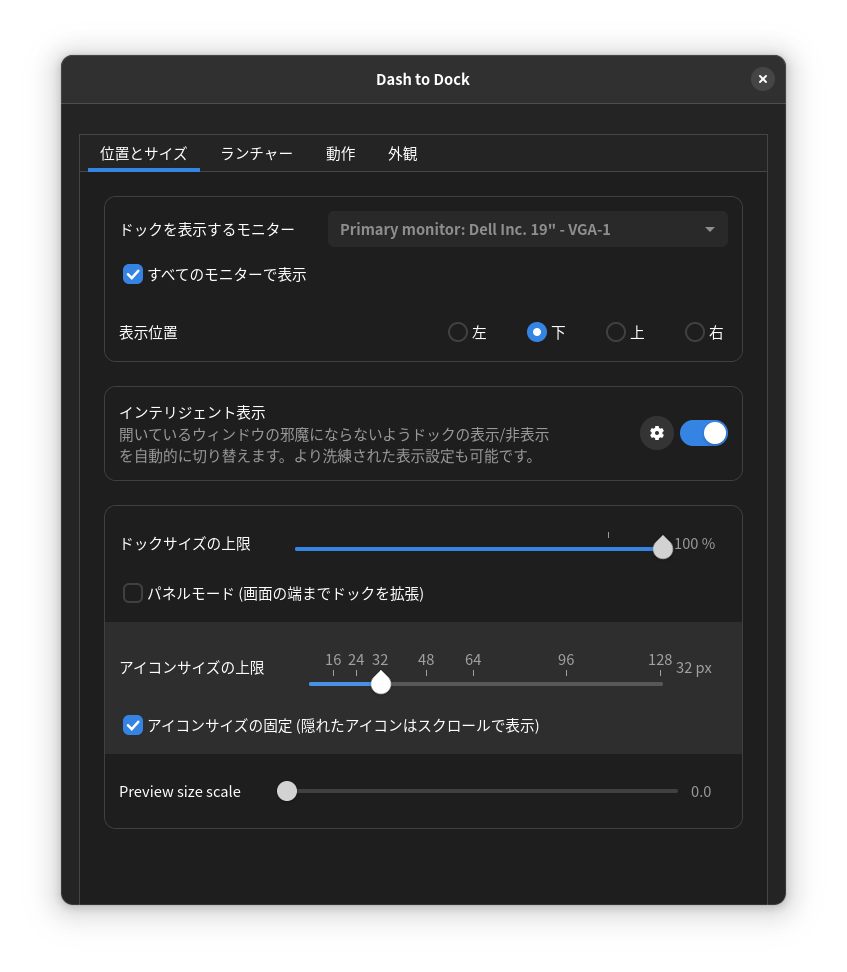Click the Dash to Dock window title

(423, 79)
